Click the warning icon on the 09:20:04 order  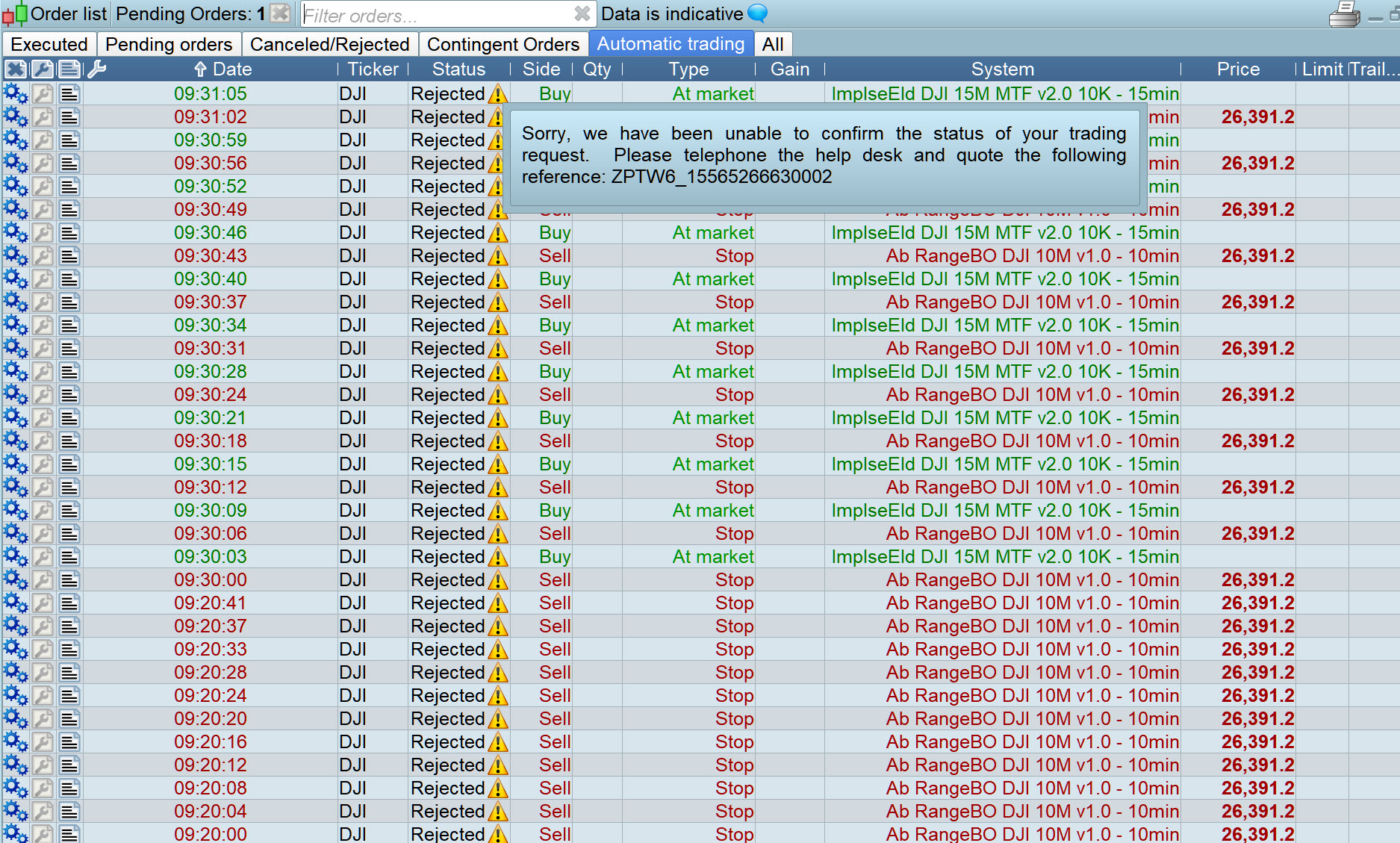coord(498,812)
